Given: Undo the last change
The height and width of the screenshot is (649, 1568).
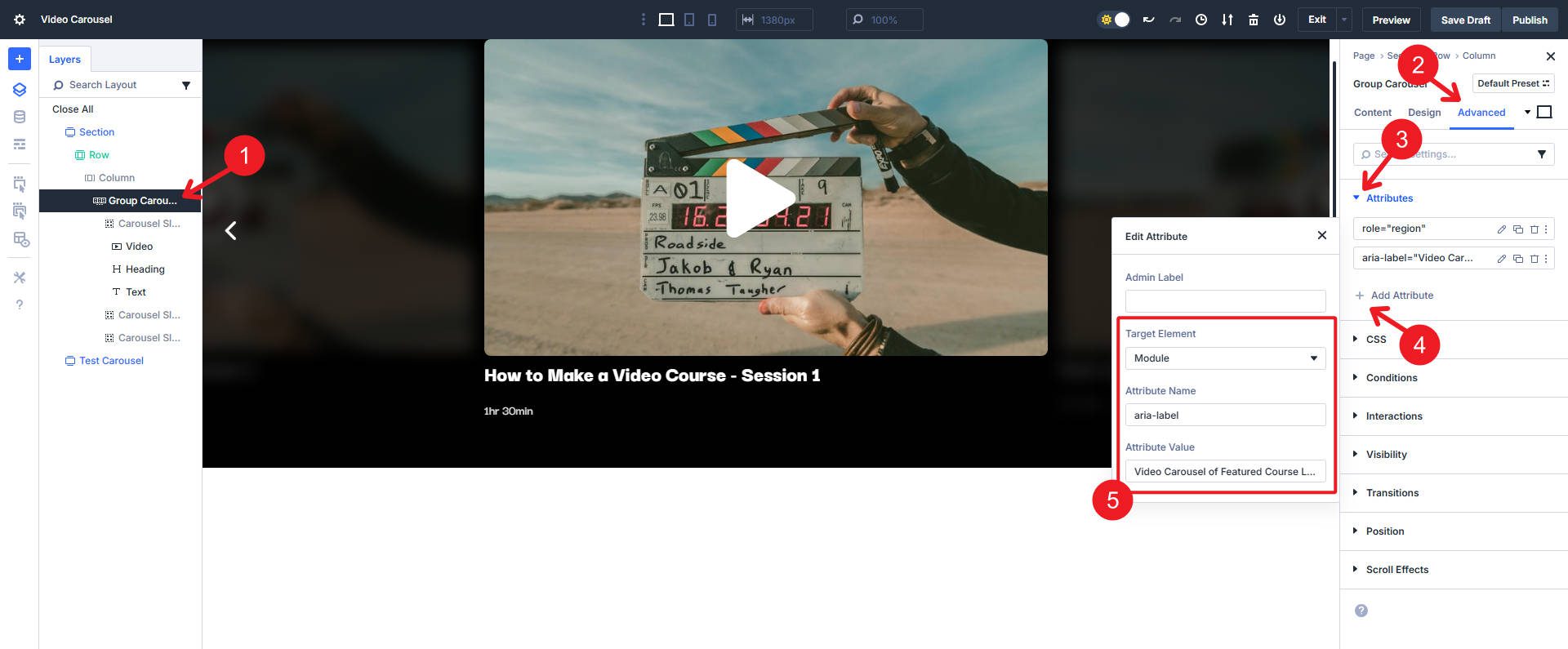Looking at the screenshot, I should (x=1148, y=20).
